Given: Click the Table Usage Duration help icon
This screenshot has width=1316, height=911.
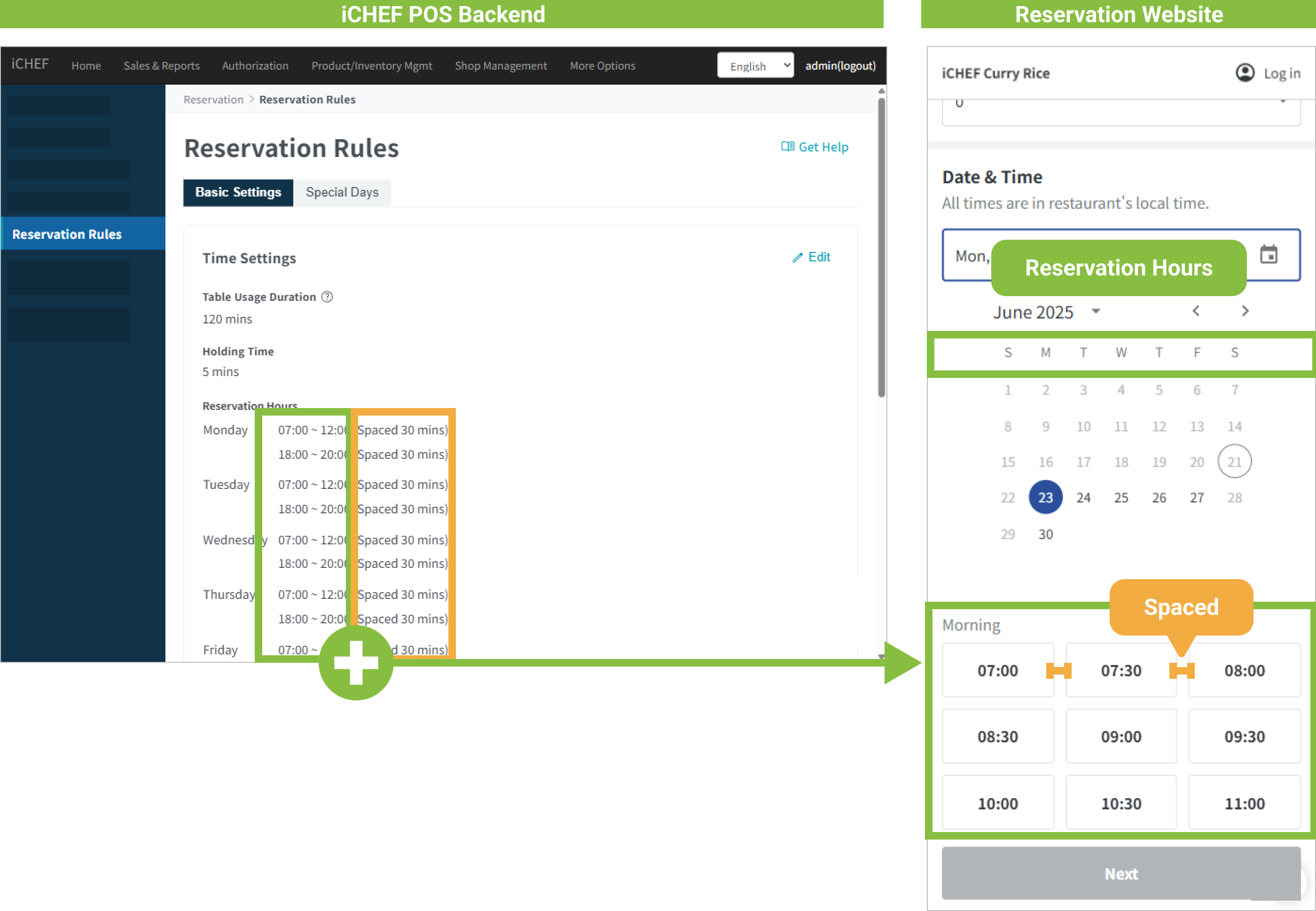Looking at the screenshot, I should [327, 297].
